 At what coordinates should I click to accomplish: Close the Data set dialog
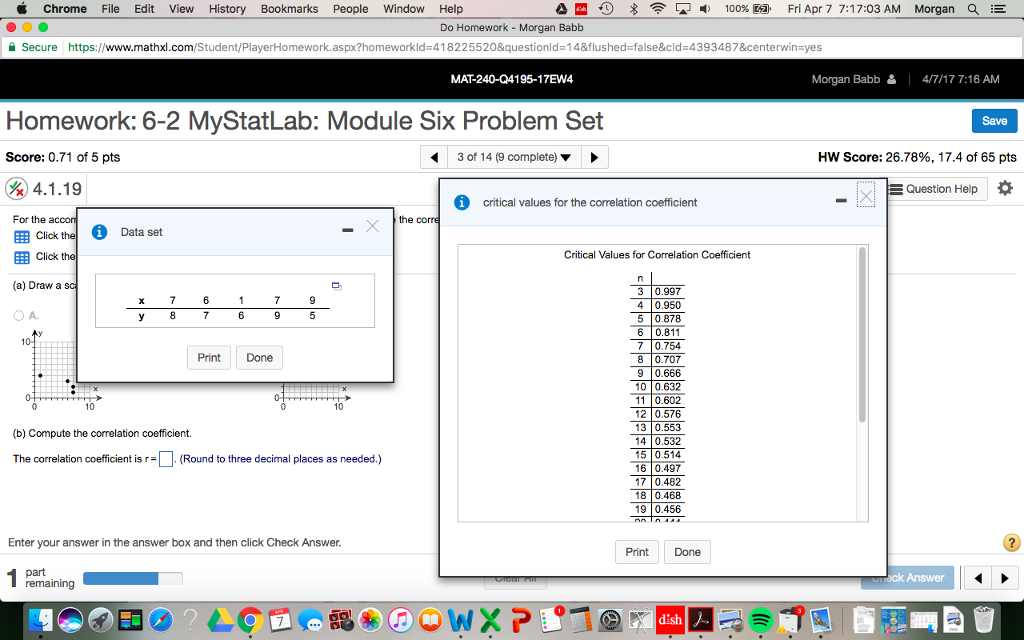click(x=372, y=226)
